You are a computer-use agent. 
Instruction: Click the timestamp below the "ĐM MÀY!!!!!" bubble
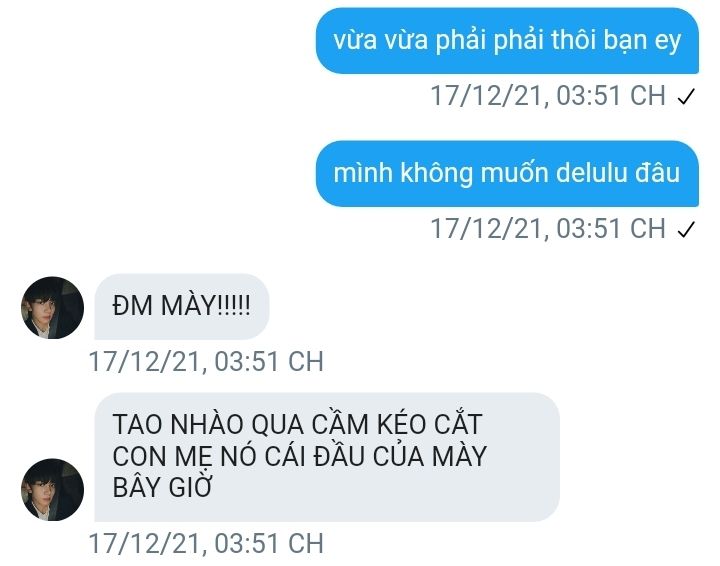pos(206,362)
